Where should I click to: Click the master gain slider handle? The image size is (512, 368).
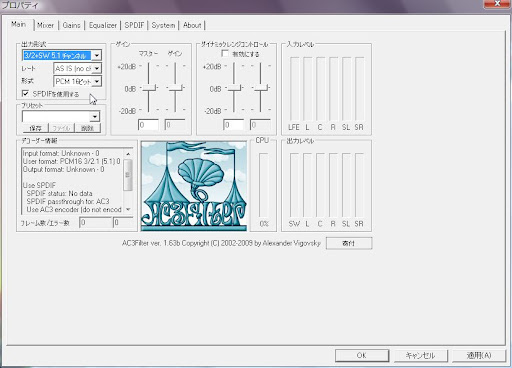tap(149, 88)
